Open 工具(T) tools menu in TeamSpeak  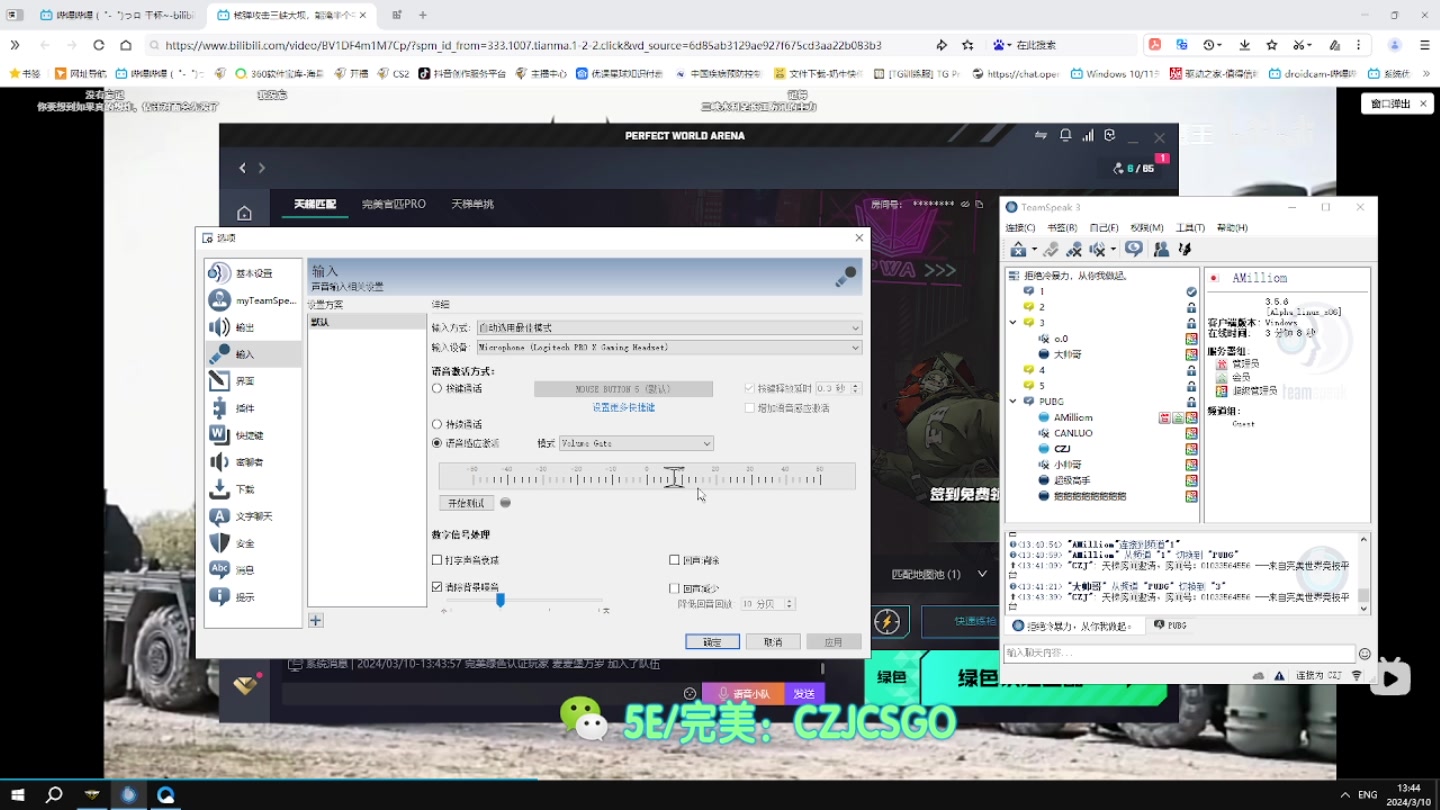click(1190, 228)
